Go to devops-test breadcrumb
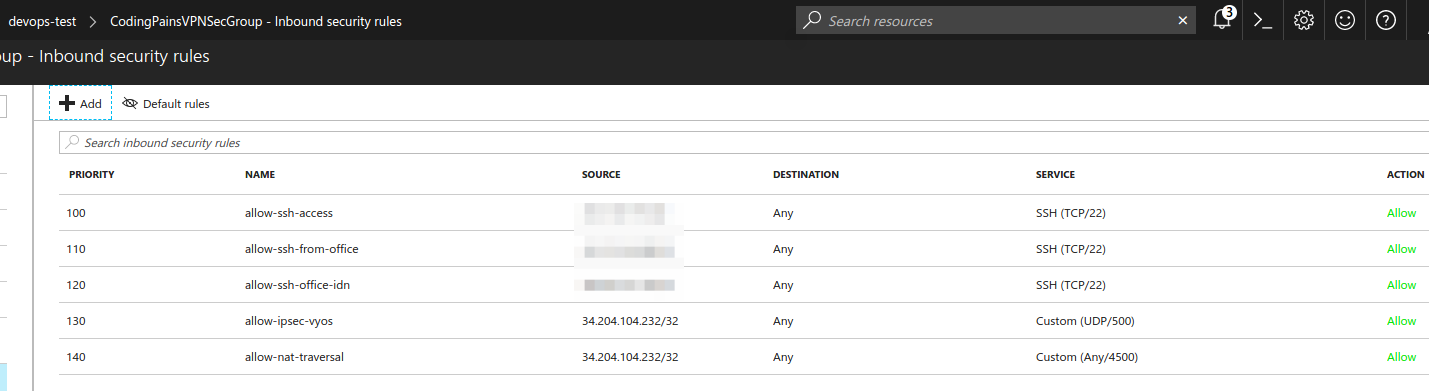 point(41,21)
